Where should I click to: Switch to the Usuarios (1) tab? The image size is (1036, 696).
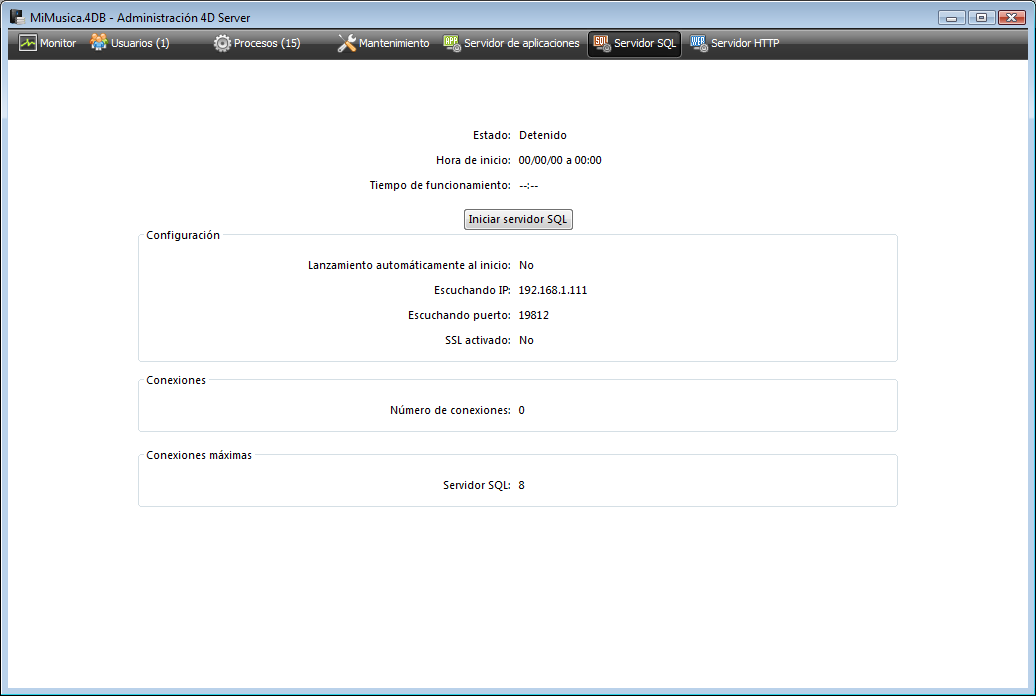(x=130, y=43)
